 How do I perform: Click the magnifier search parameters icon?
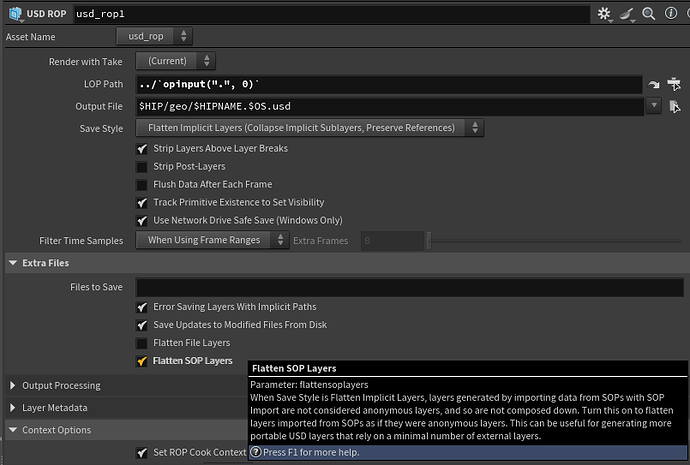(x=649, y=14)
